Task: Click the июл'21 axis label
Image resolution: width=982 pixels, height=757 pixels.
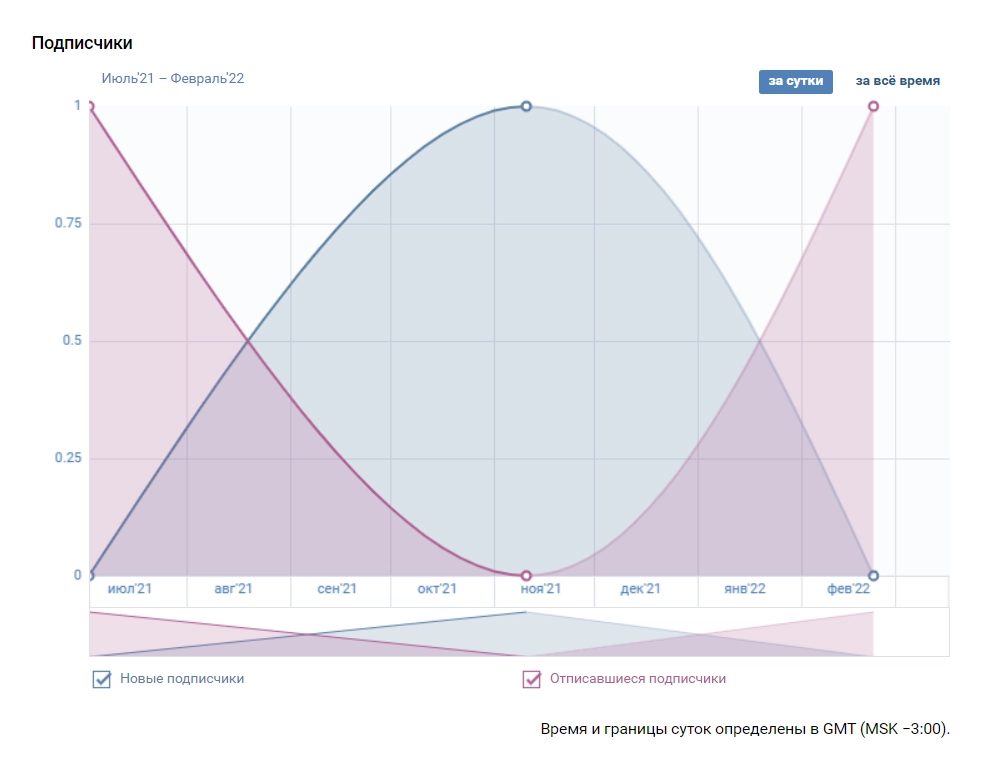Action: tap(130, 589)
